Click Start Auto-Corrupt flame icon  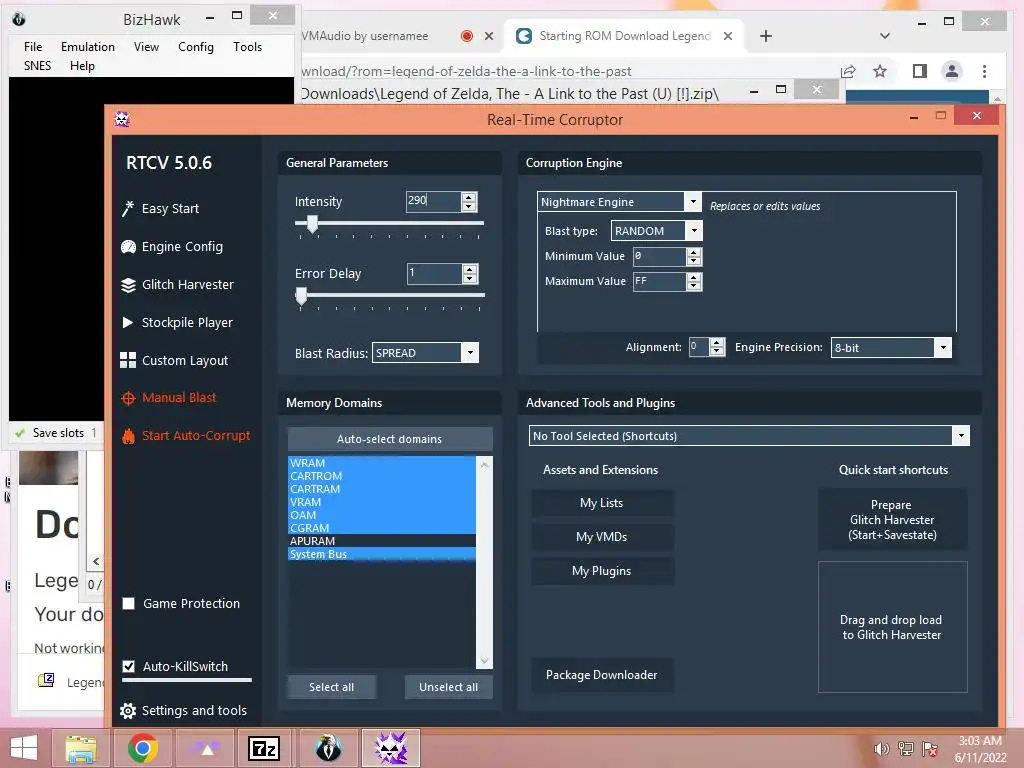tap(128, 436)
